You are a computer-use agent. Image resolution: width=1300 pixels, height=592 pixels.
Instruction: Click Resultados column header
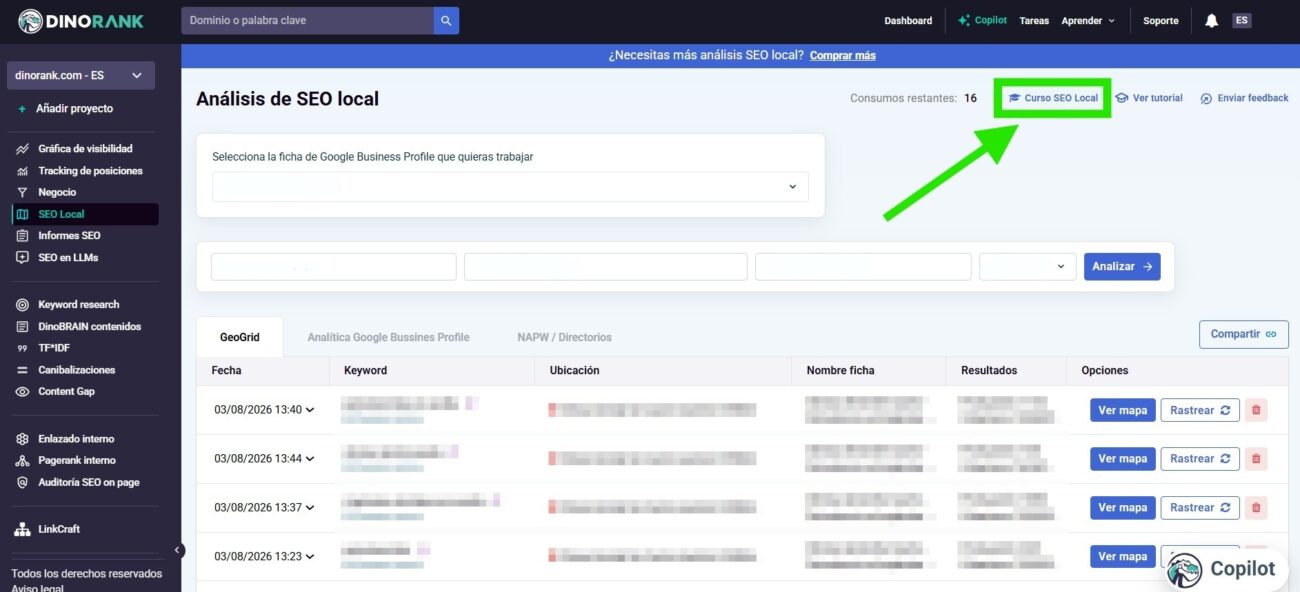[989, 370]
